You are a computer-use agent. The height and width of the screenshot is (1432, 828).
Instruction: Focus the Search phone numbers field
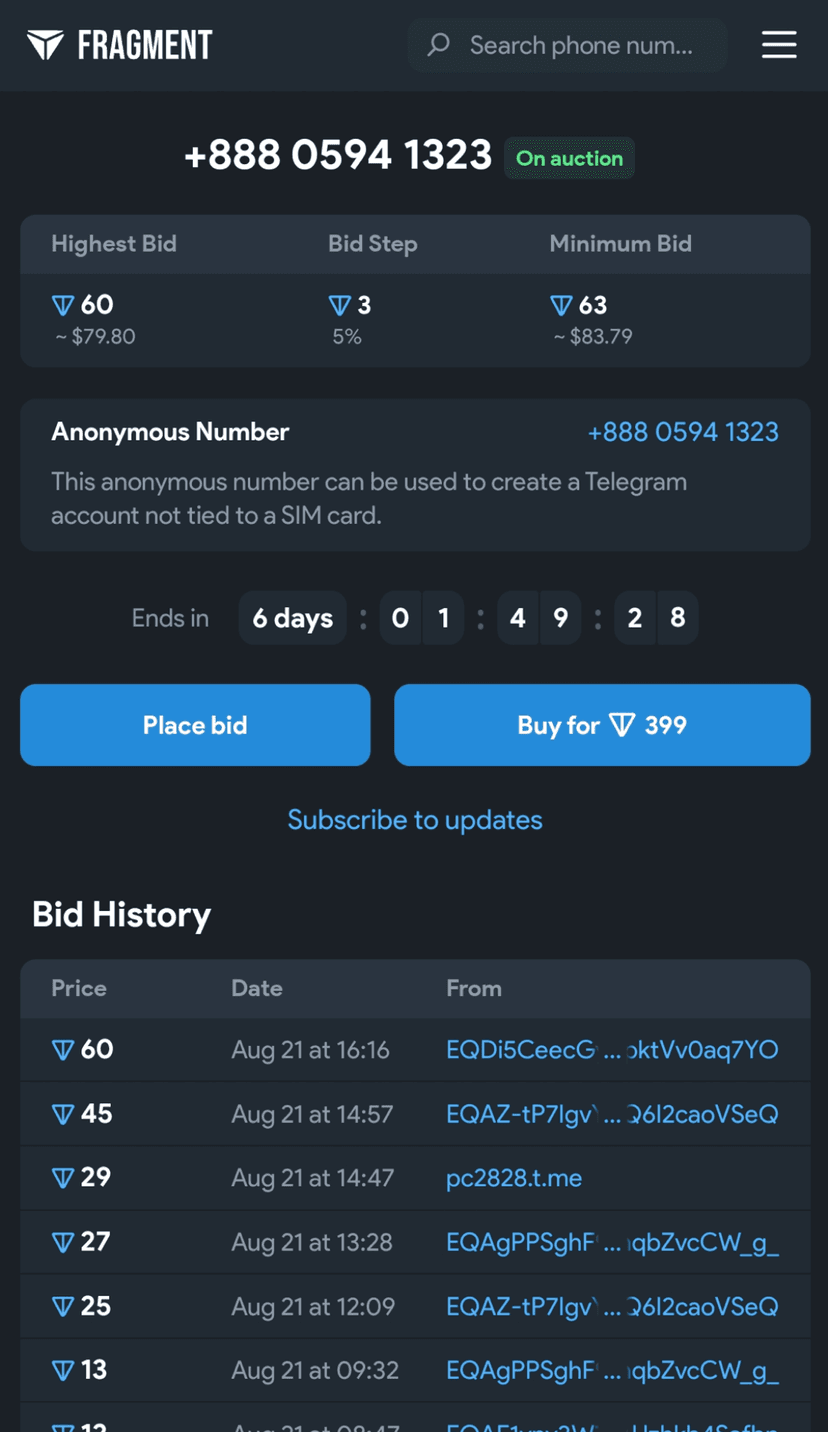pyautogui.click(x=580, y=45)
